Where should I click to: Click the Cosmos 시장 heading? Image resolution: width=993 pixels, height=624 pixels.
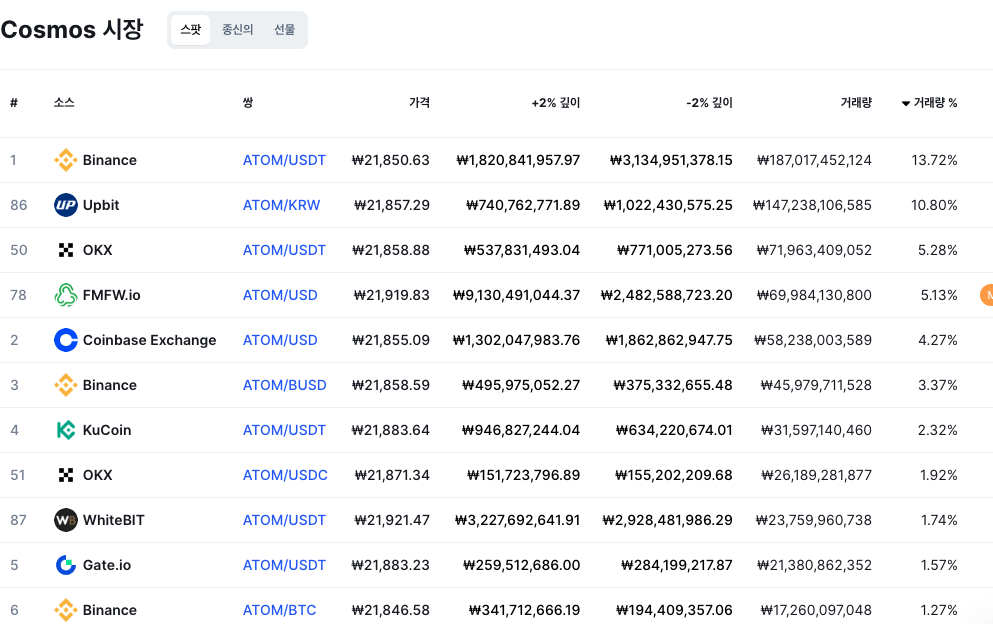(x=72, y=30)
